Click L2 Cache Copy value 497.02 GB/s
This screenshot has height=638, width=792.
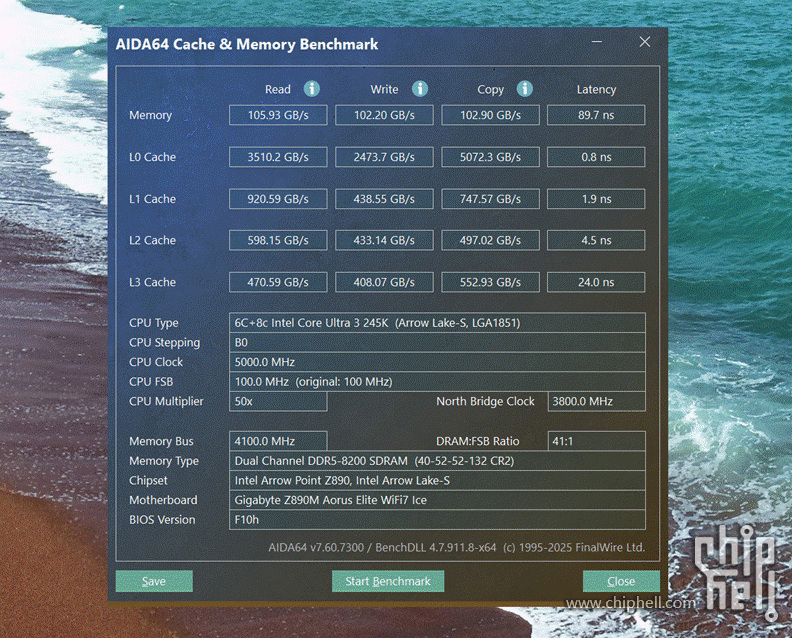point(490,240)
